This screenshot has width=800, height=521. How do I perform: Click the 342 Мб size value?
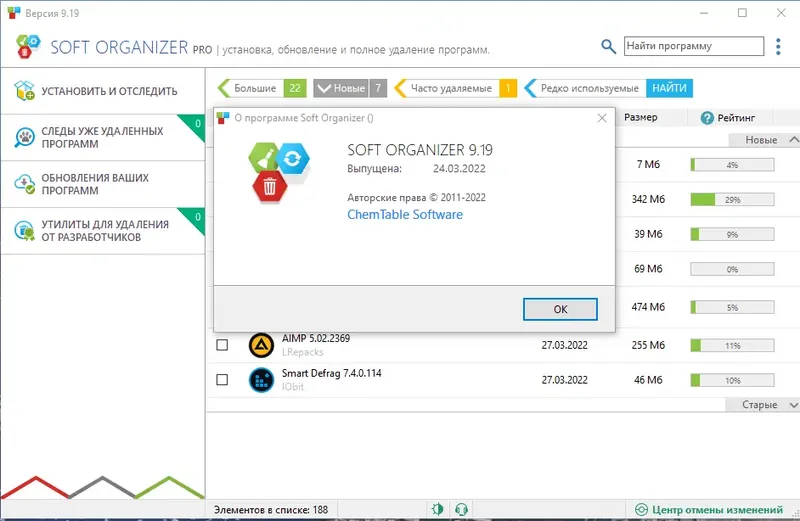point(648,199)
